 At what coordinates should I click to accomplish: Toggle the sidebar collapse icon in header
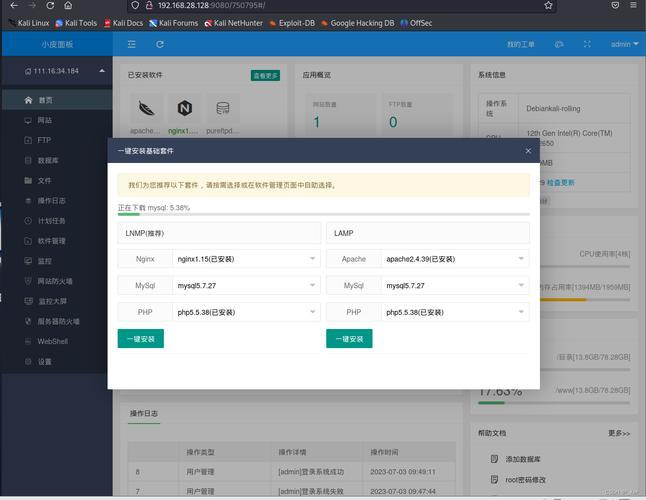pyautogui.click(x=131, y=44)
